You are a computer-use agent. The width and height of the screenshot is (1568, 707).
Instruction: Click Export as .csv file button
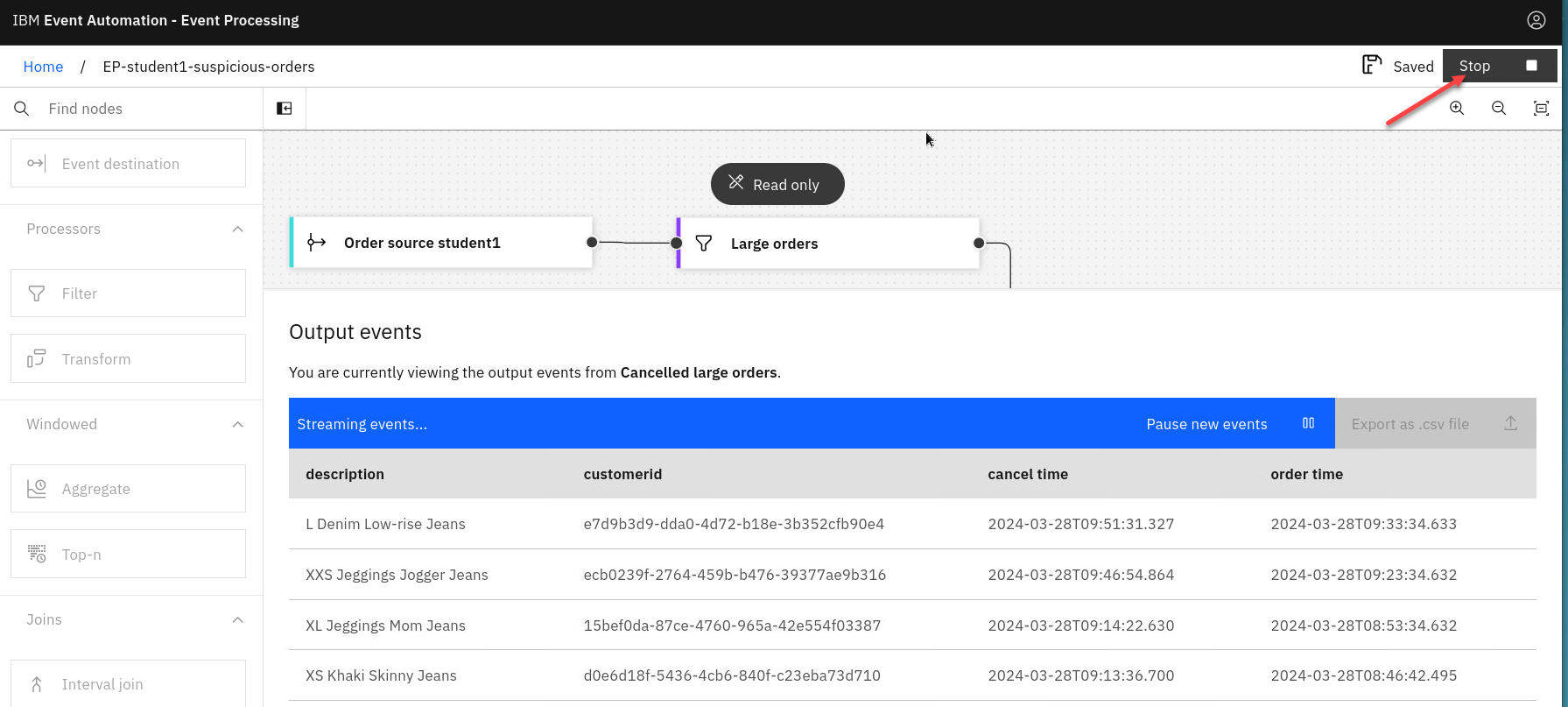[1434, 424]
